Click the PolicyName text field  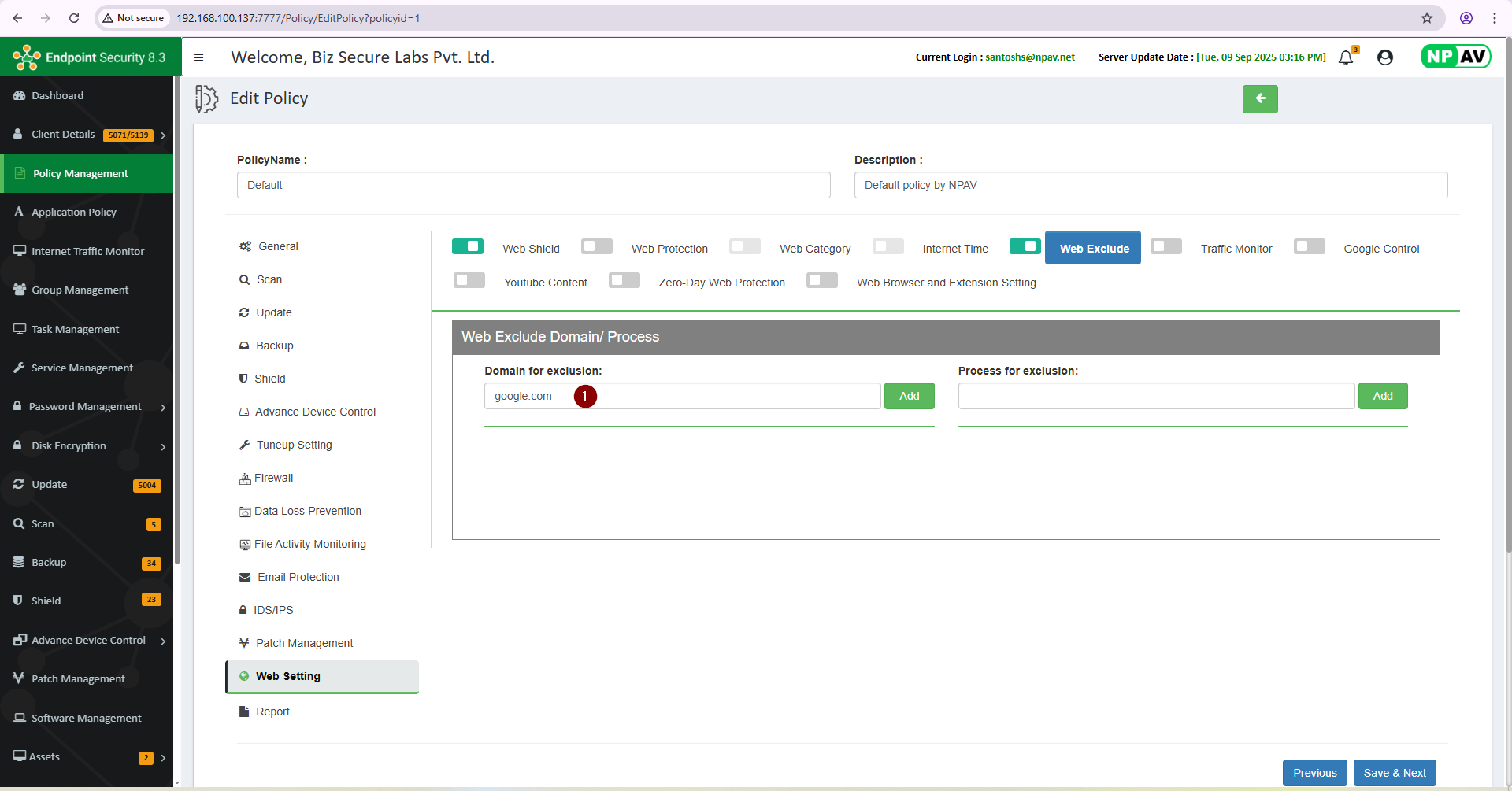pyautogui.click(x=533, y=185)
